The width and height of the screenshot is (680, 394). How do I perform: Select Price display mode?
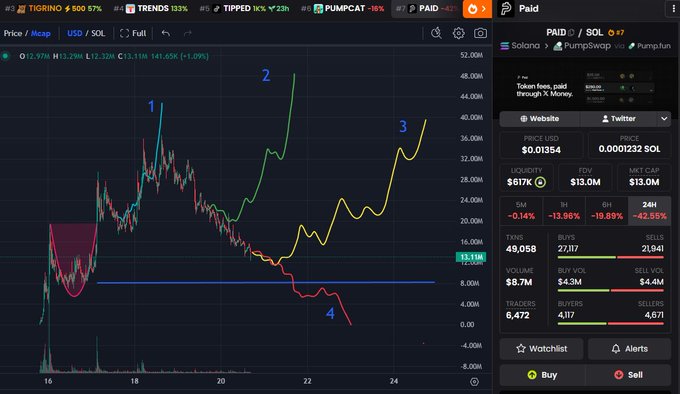click(x=13, y=33)
